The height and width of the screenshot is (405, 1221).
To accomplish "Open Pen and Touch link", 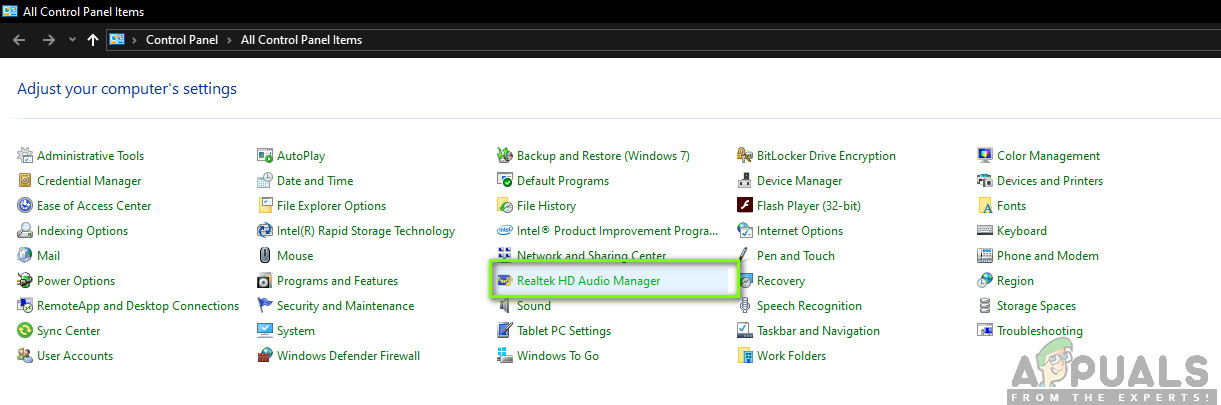I will [796, 256].
